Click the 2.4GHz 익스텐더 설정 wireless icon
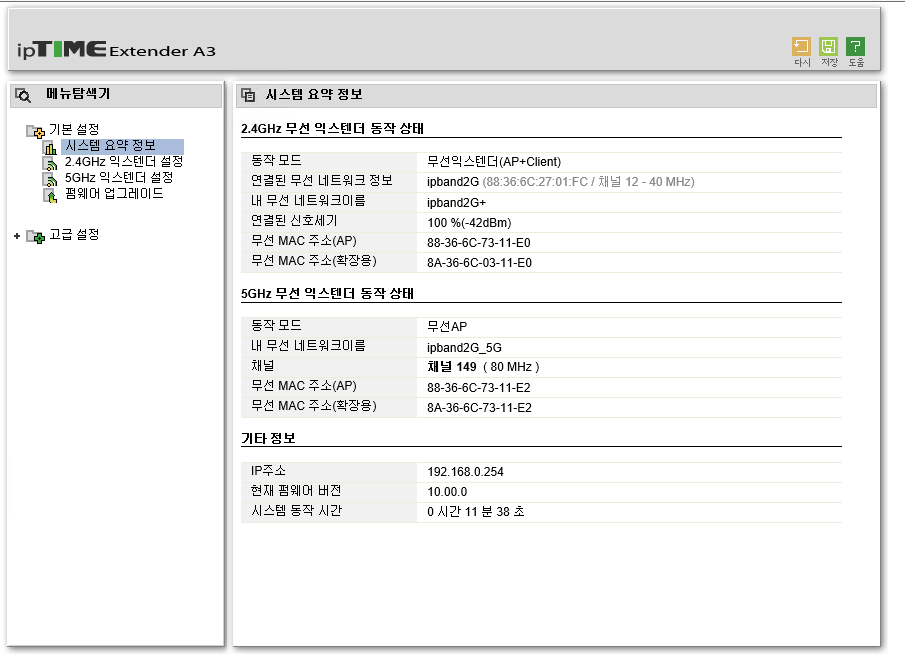Screen dimensions: 905x662 click(50, 163)
